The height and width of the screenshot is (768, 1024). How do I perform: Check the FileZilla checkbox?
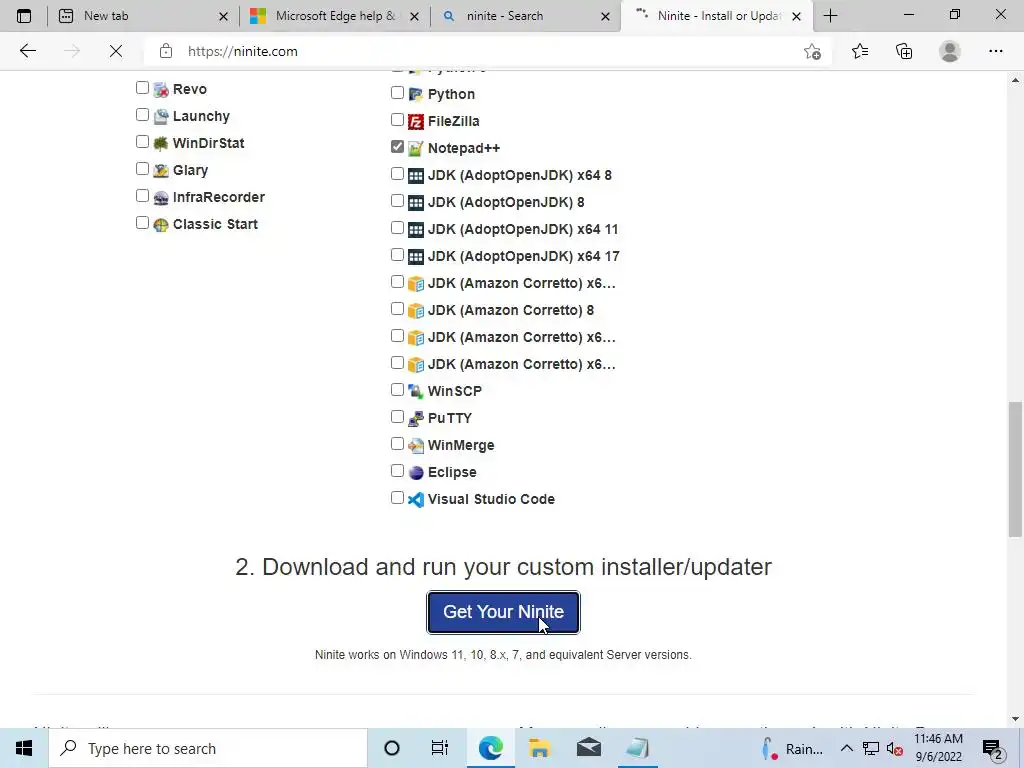pyautogui.click(x=397, y=120)
